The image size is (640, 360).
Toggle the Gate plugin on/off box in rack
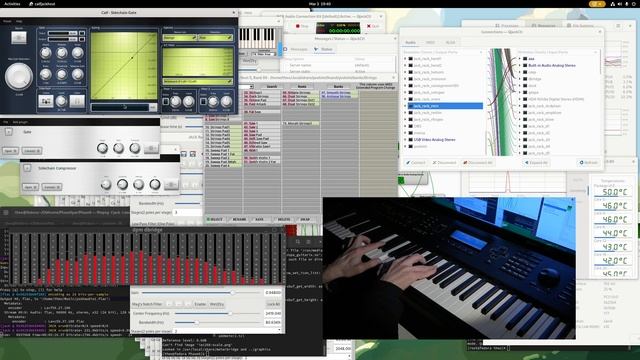pos(9,131)
